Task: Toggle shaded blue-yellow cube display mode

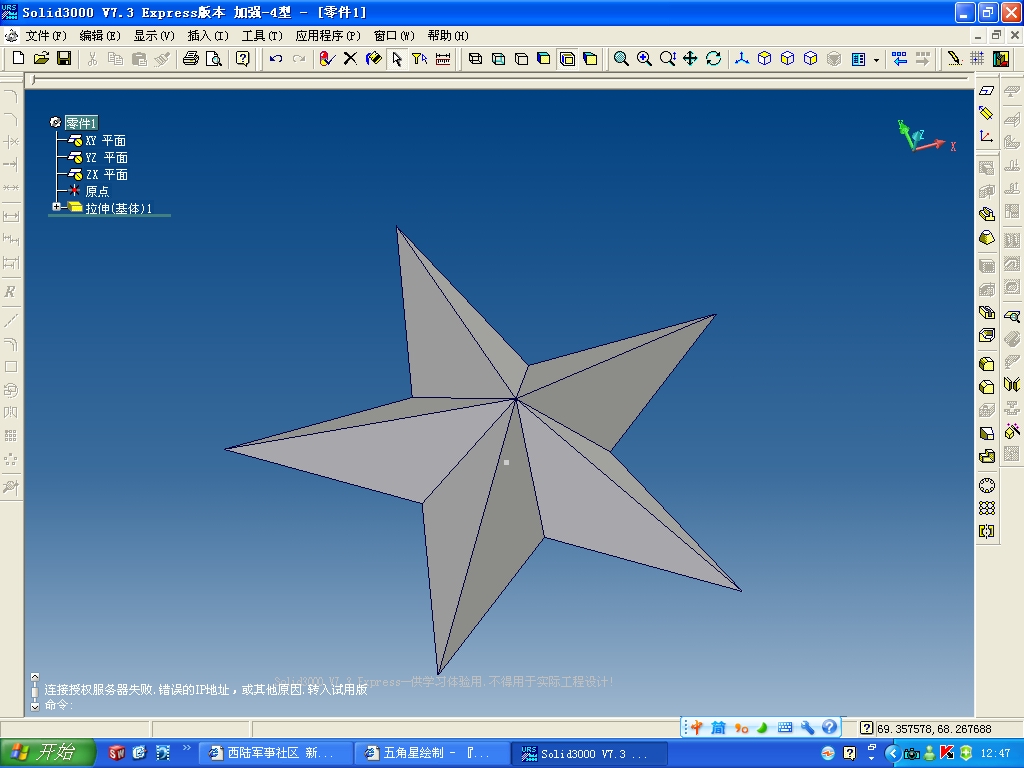Action: click(x=544, y=59)
